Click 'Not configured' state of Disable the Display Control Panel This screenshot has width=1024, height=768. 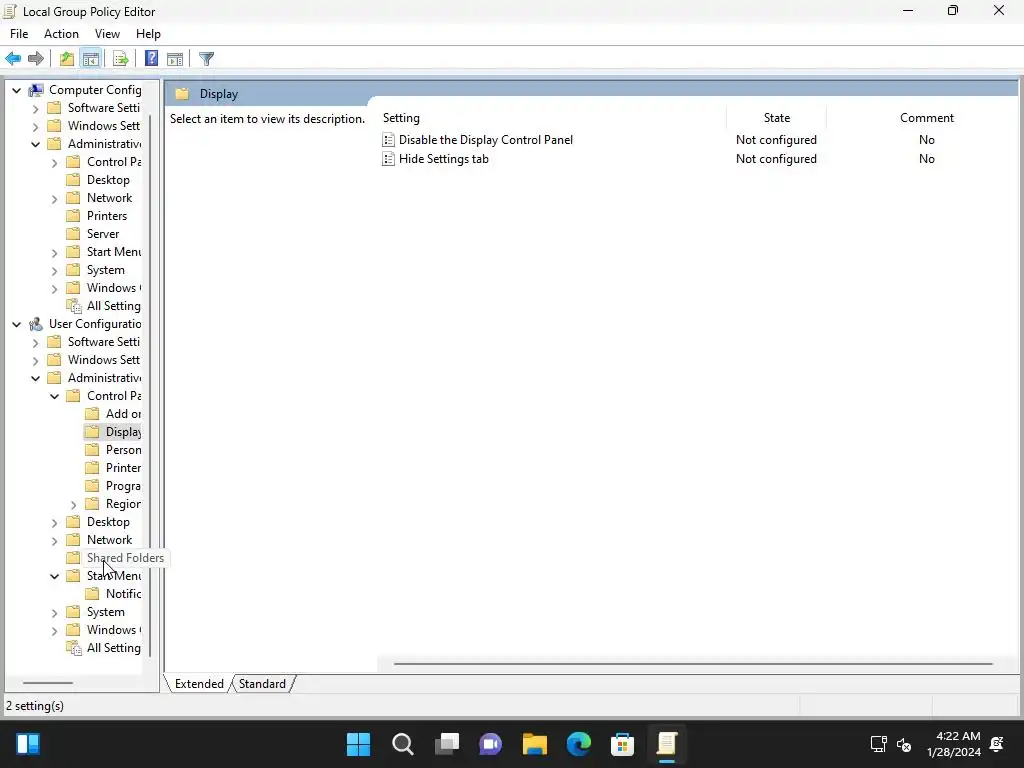(776, 140)
